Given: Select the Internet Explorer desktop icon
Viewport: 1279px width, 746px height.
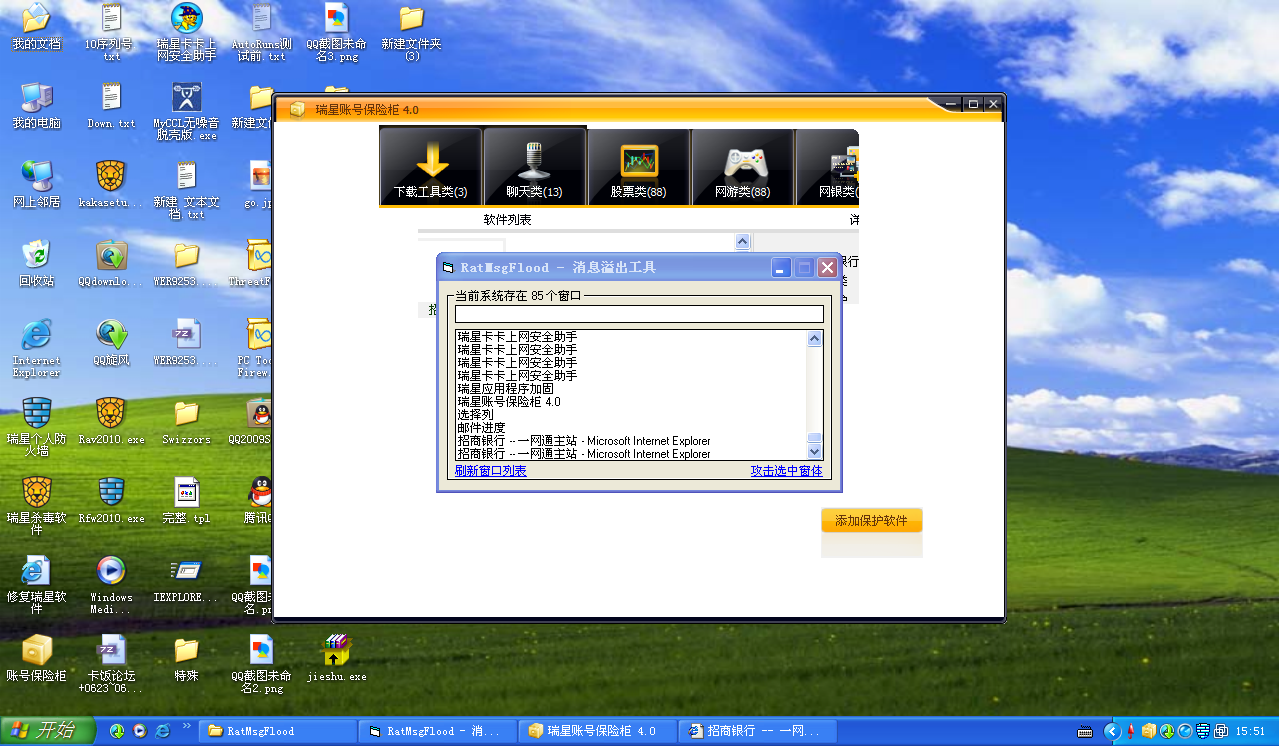Looking at the screenshot, I should pos(36,348).
